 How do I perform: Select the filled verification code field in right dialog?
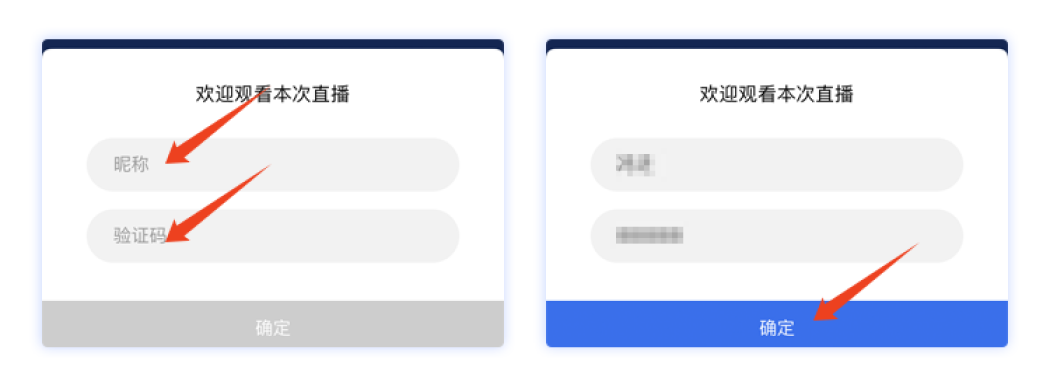[x=777, y=236]
